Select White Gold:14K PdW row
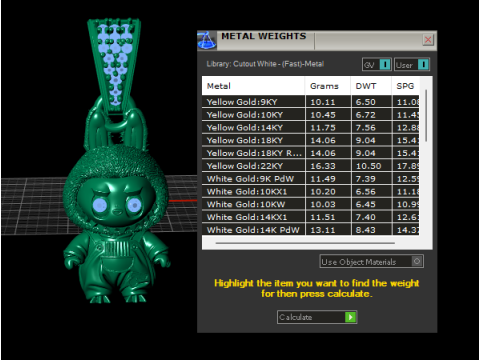 coord(311,230)
